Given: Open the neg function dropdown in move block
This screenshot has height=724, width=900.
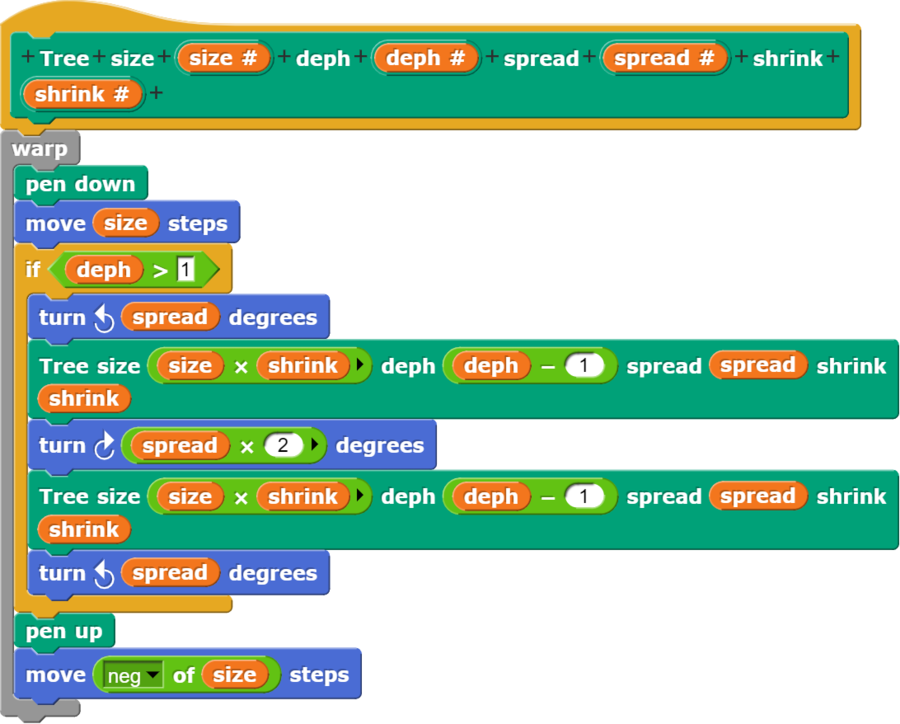Looking at the screenshot, I should tap(152, 676).
